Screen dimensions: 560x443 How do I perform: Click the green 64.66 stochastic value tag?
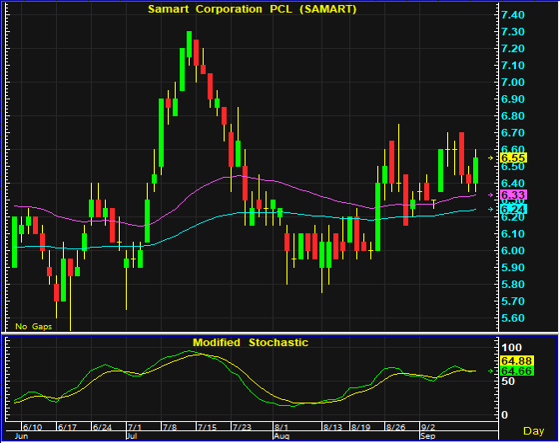pos(517,371)
